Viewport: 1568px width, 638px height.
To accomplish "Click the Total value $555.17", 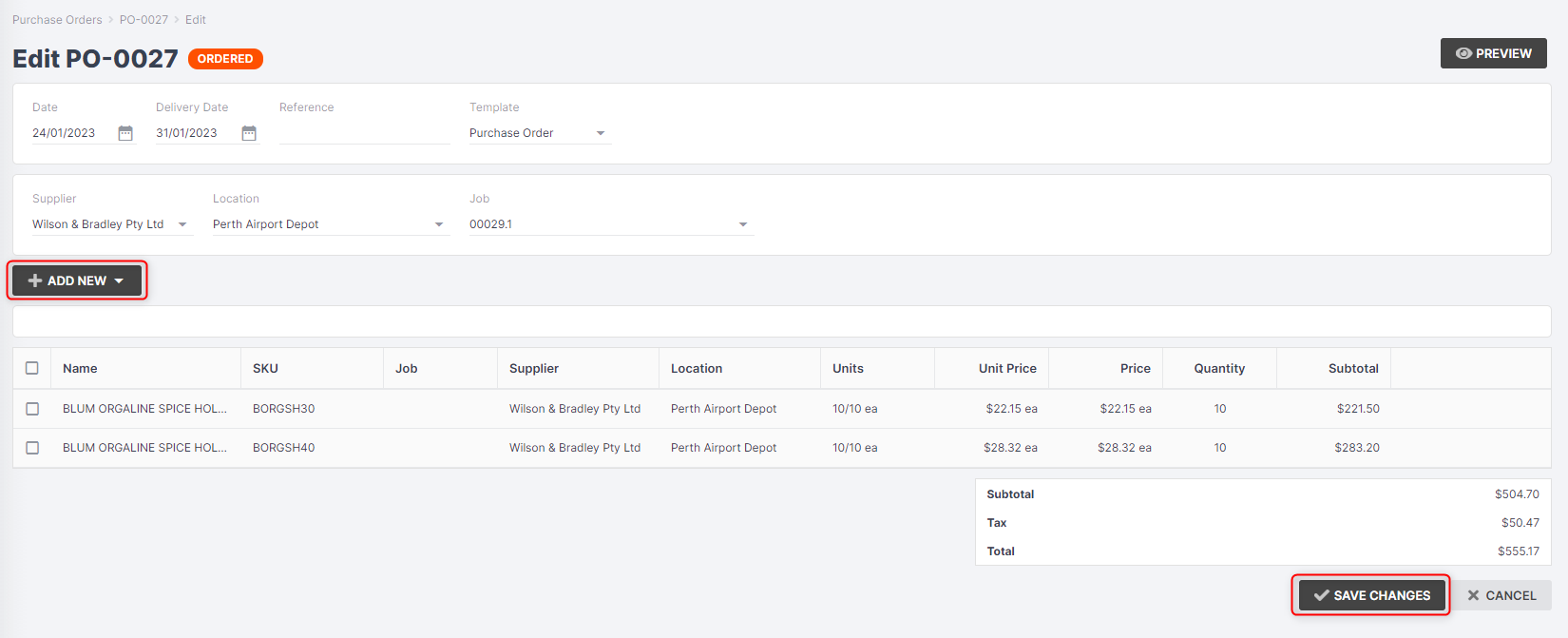I will (1519, 551).
